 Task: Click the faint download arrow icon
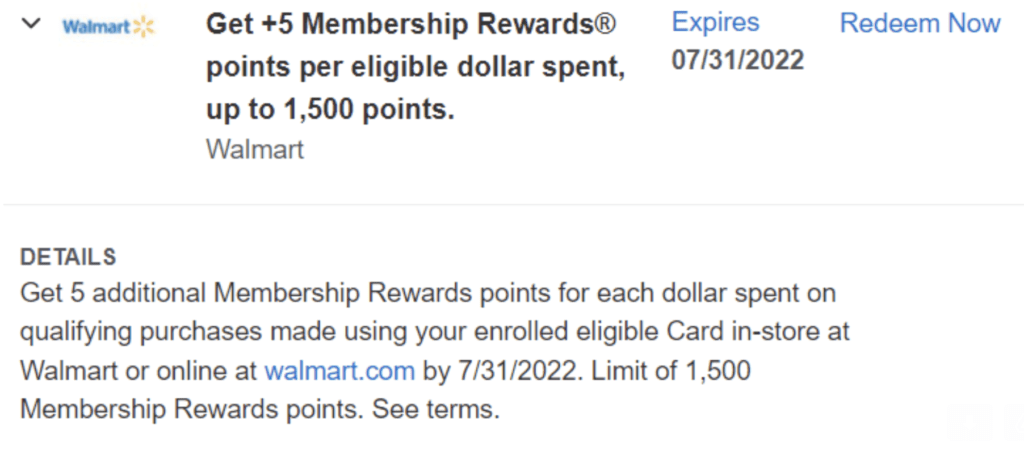(970, 423)
